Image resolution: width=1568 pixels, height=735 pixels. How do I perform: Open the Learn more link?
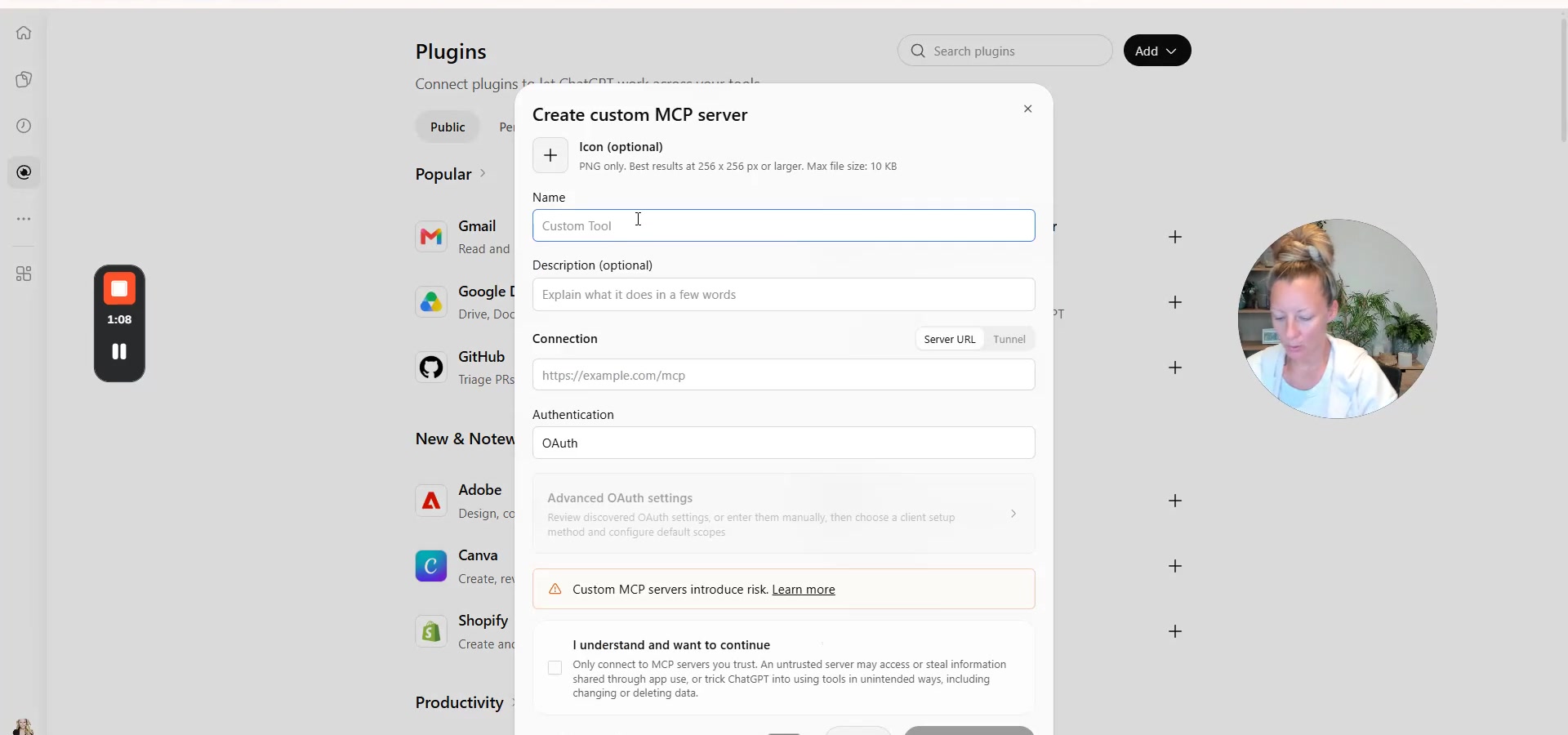[x=804, y=590]
